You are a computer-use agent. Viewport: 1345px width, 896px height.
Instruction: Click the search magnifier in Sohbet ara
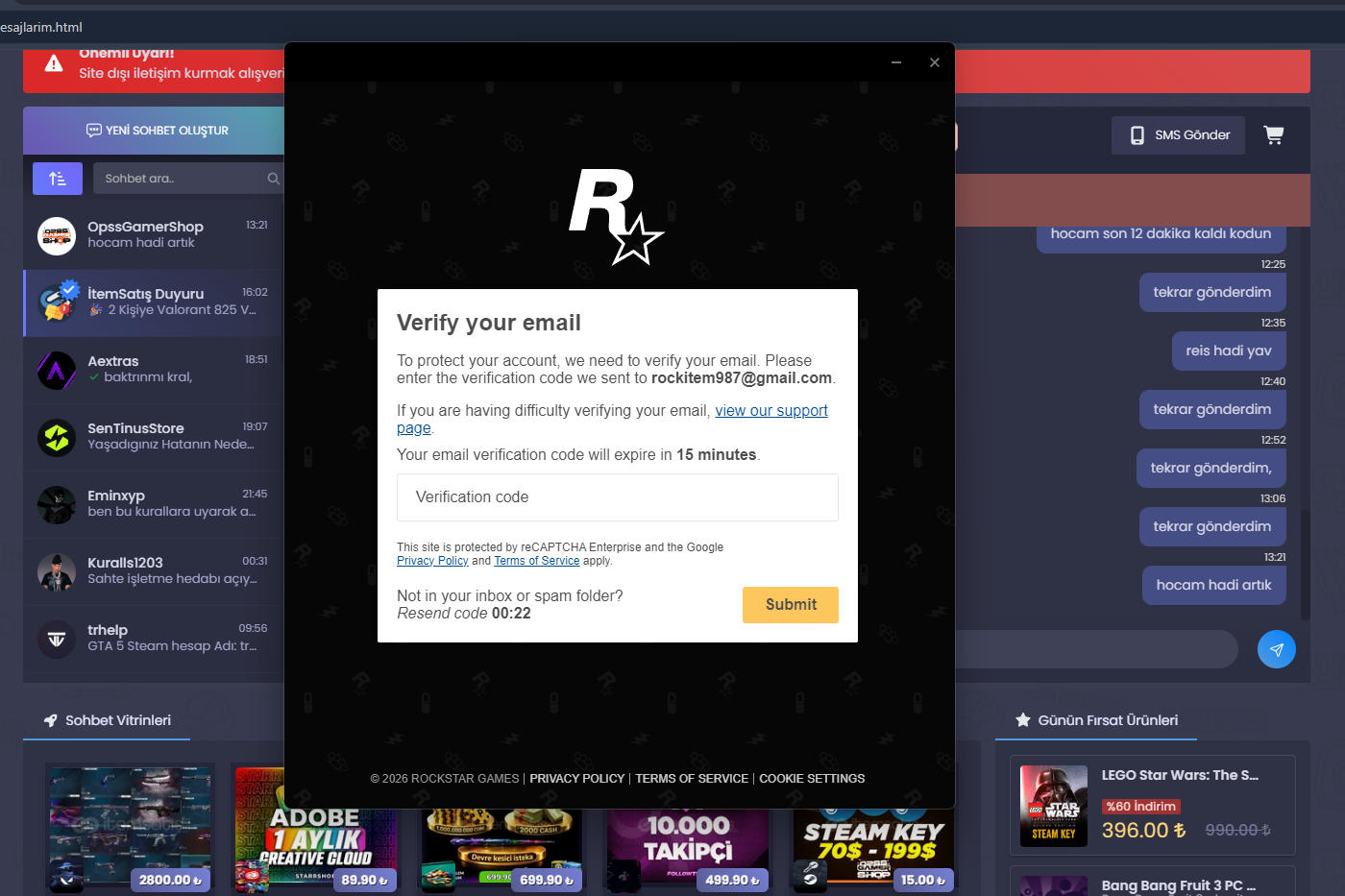(x=273, y=179)
